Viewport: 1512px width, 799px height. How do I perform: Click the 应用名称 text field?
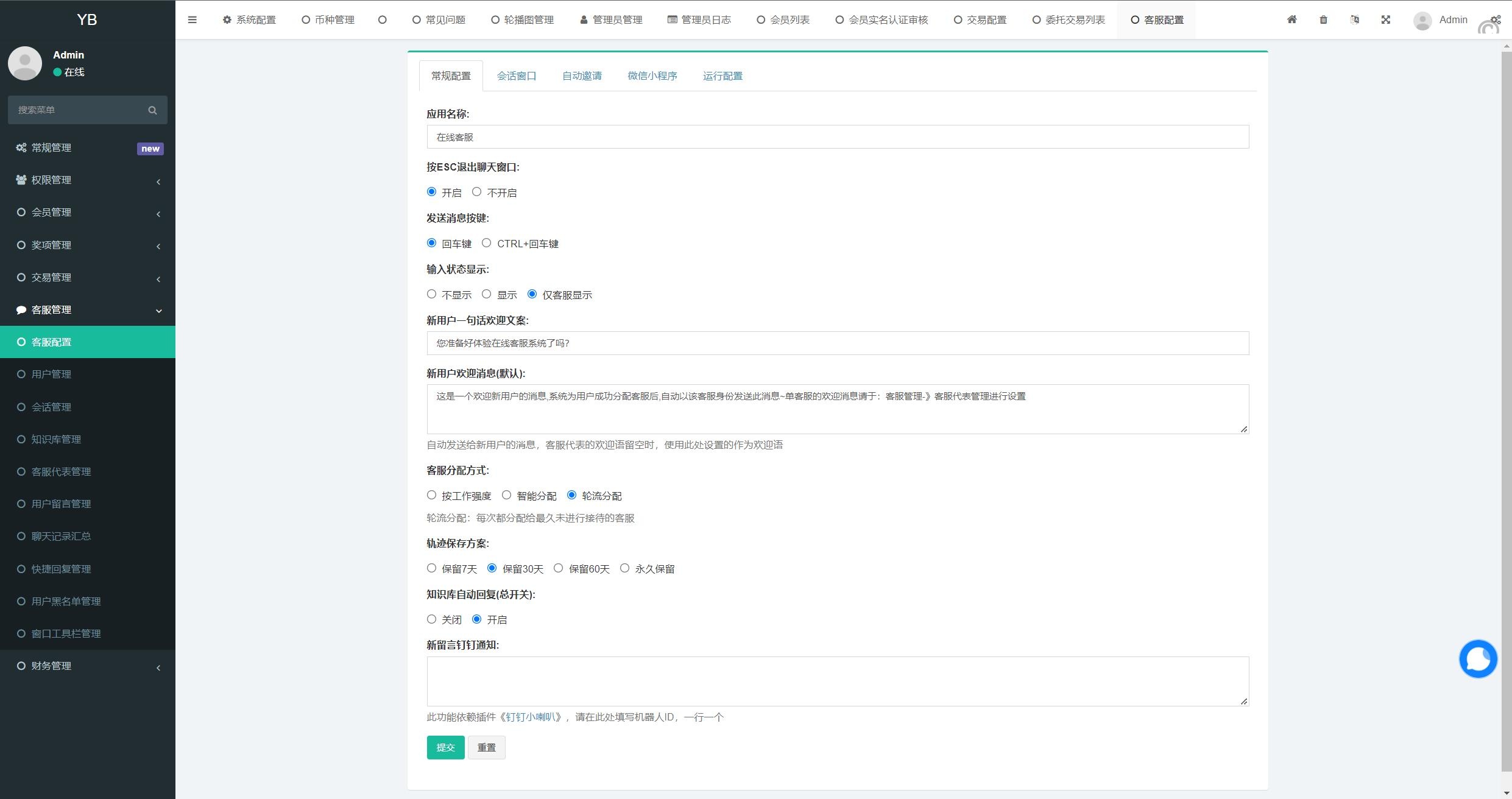tap(837, 137)
